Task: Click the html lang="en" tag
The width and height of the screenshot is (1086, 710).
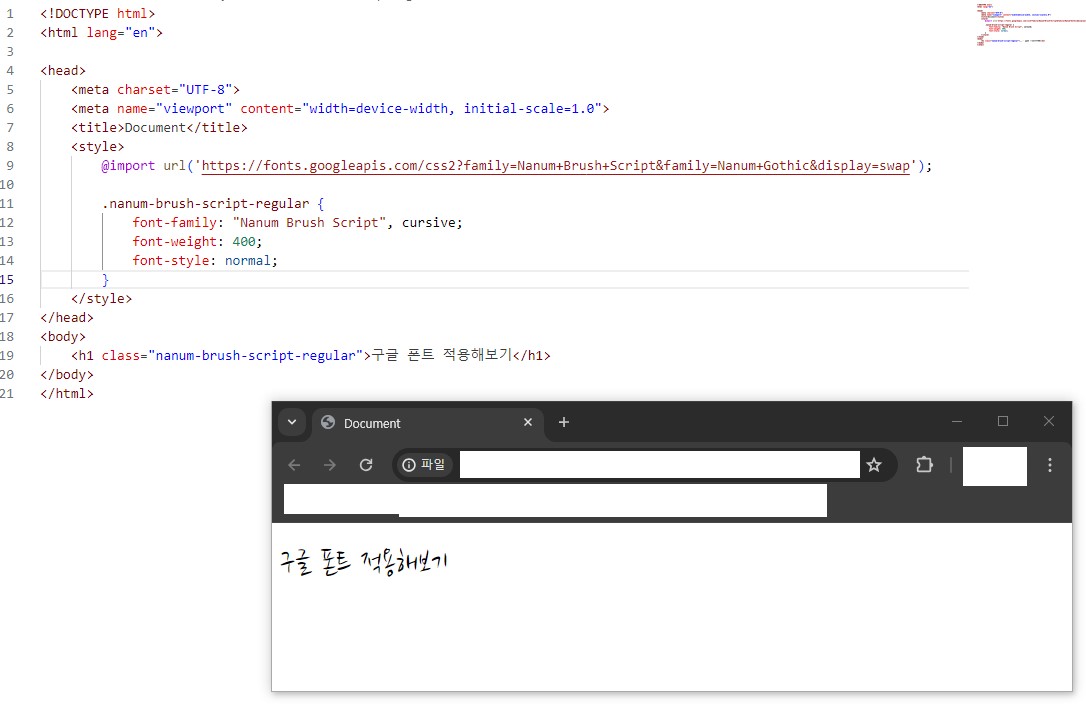Action: tap(101, 33)
